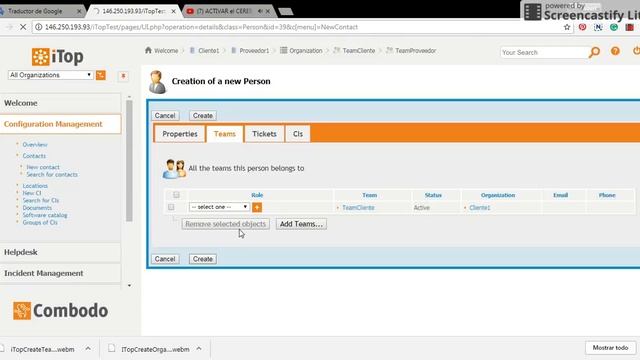Click the sidebar scrollbar thumb
The image size is (640, 360).
(129, 160)
